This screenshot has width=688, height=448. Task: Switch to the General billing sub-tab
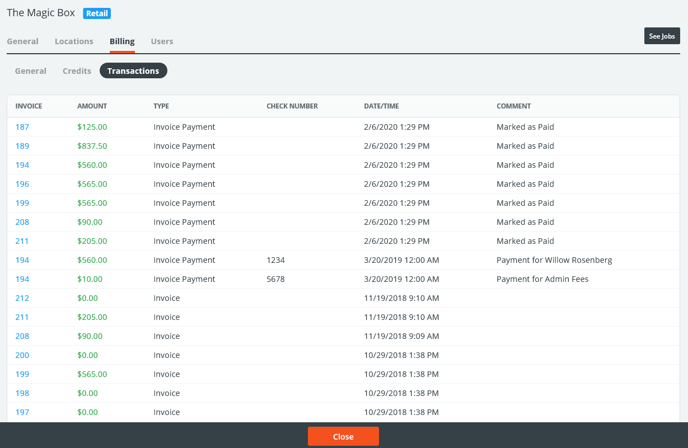pos(30,71)
